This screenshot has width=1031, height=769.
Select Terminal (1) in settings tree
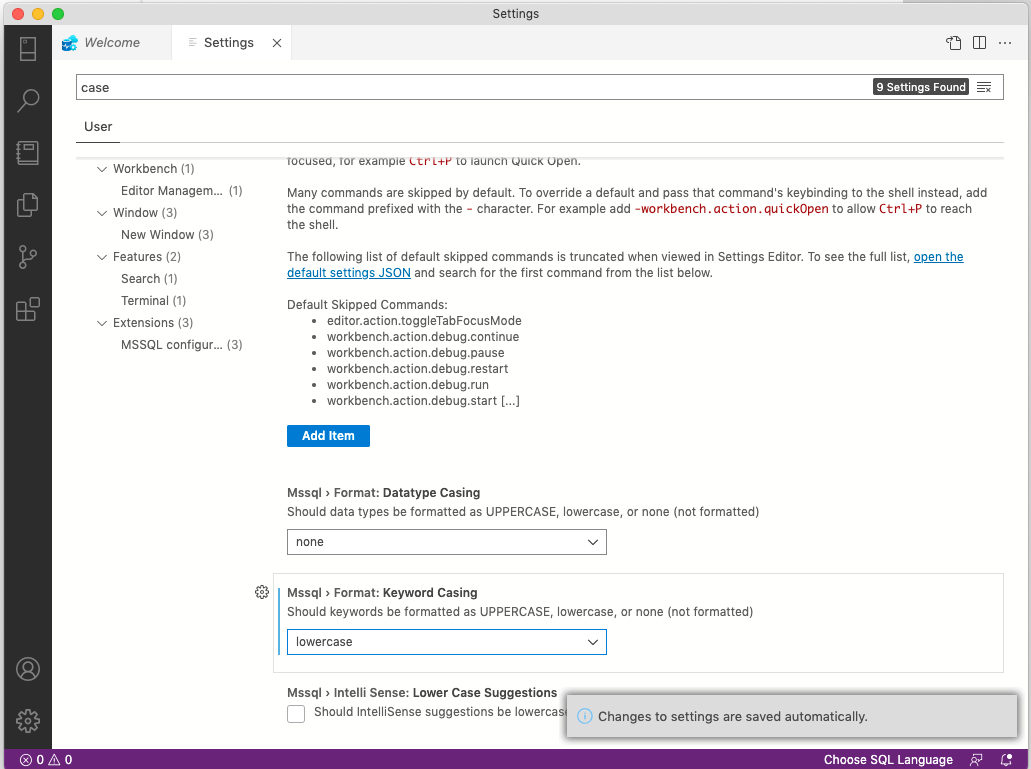[x=153, y=300]
